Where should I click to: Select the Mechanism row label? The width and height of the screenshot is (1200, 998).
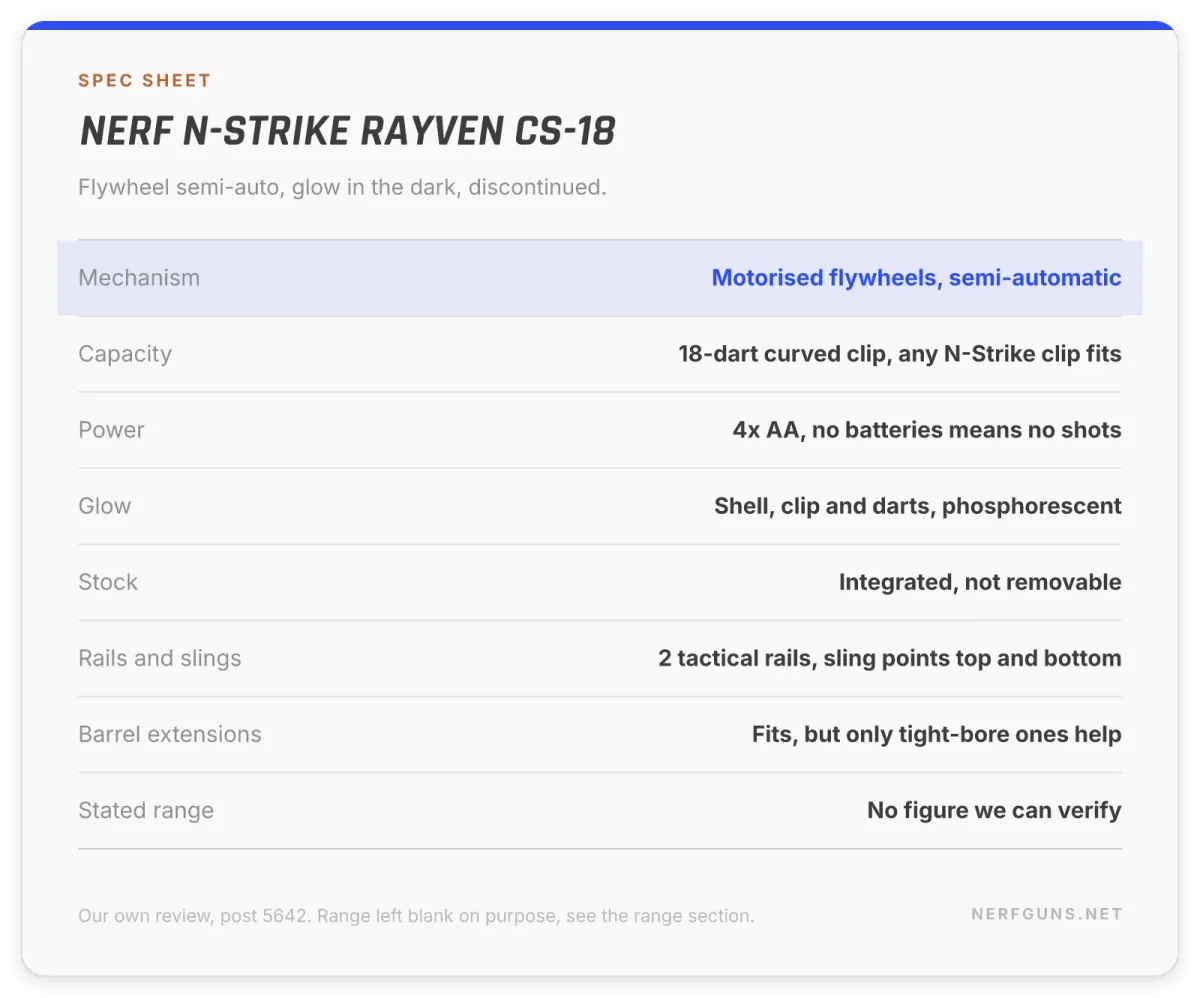pos(139,278)
